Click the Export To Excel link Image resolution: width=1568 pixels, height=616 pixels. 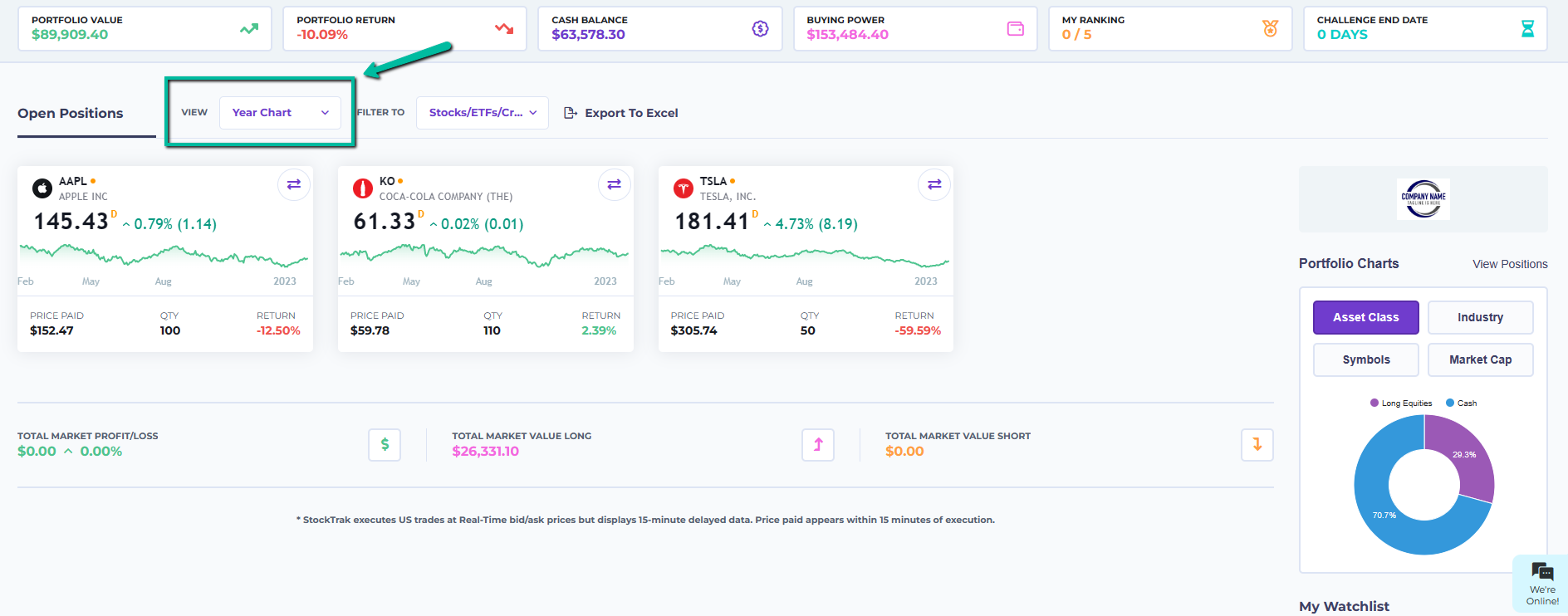(x=631, y=113)
